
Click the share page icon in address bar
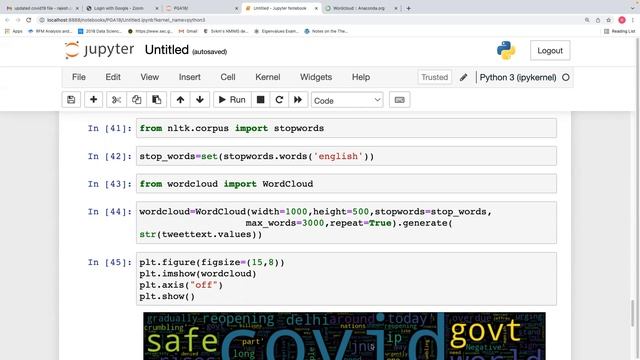click(x=598, y=20)
